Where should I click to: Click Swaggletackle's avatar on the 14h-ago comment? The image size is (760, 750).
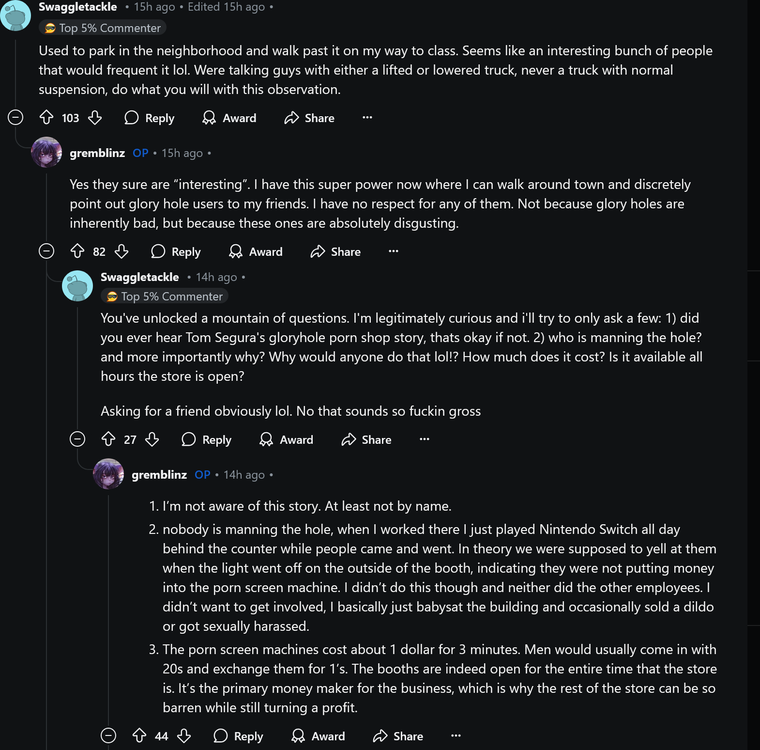point(78,285)
